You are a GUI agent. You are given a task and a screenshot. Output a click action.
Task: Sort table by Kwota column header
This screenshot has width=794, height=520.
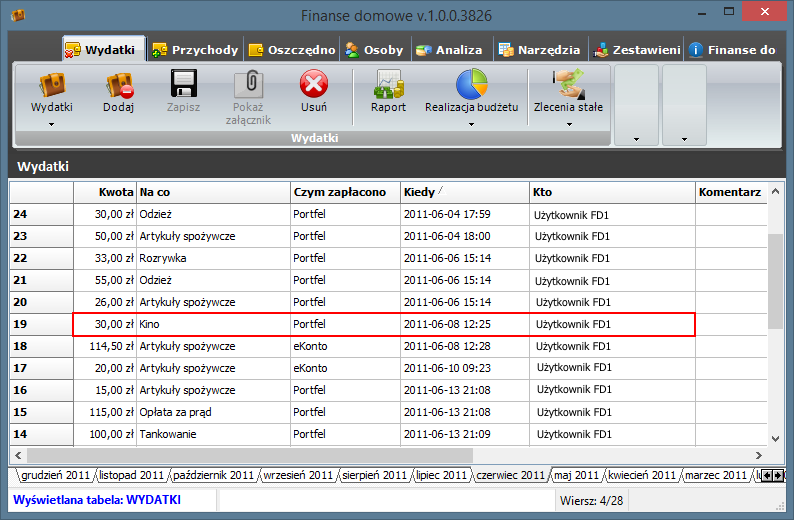[105, 192]
